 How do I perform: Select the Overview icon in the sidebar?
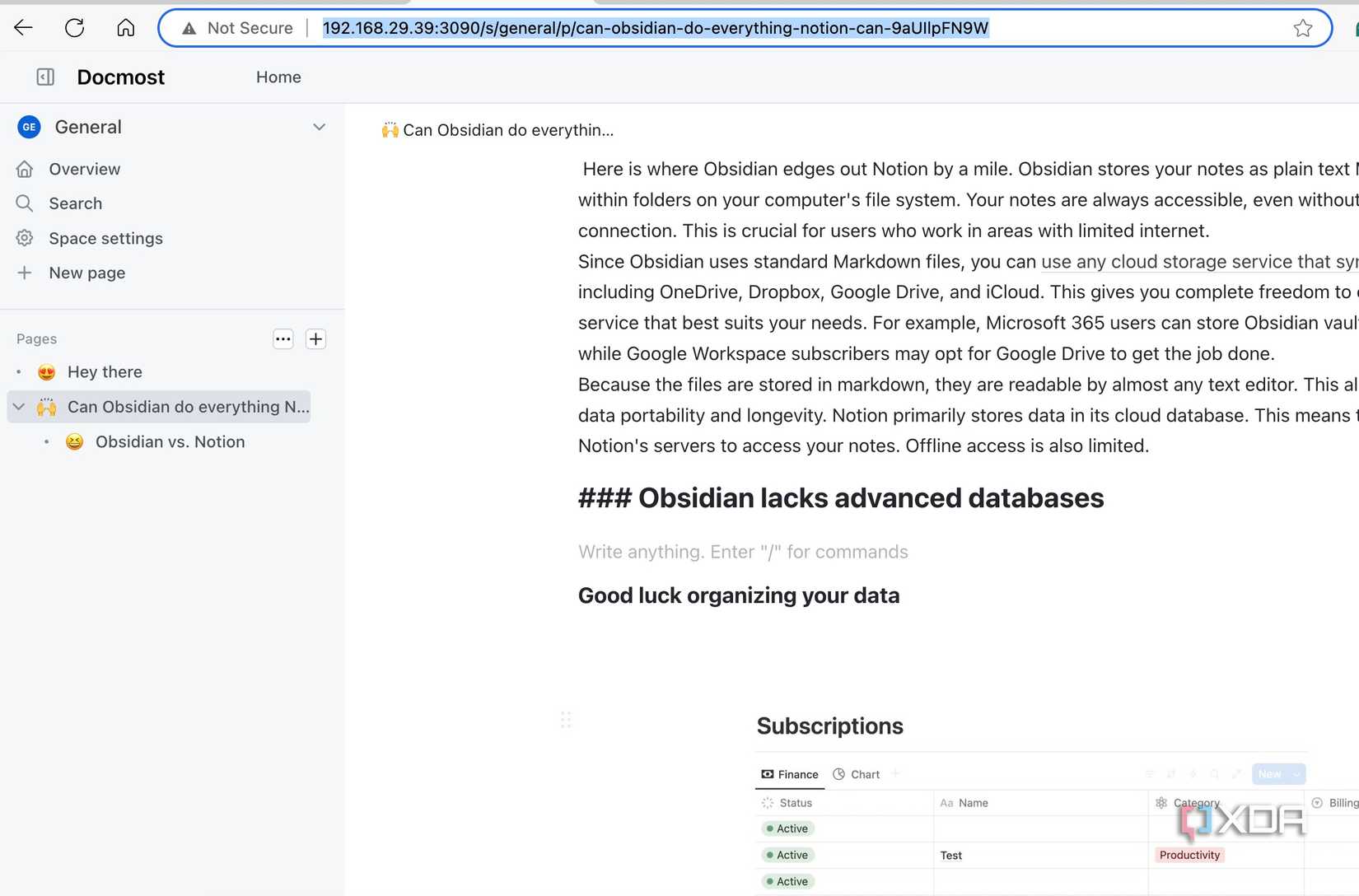(x=25, y=169)
